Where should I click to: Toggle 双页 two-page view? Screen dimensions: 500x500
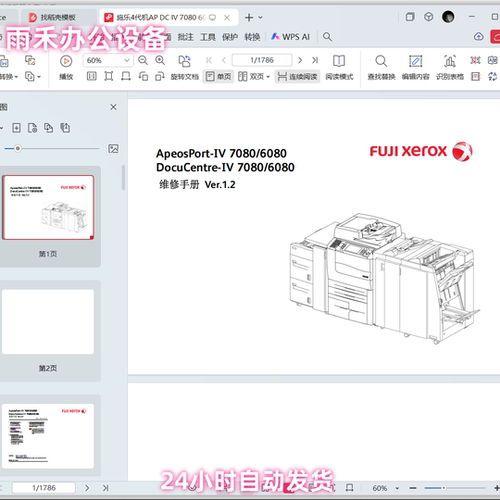[x=251, y=77]
